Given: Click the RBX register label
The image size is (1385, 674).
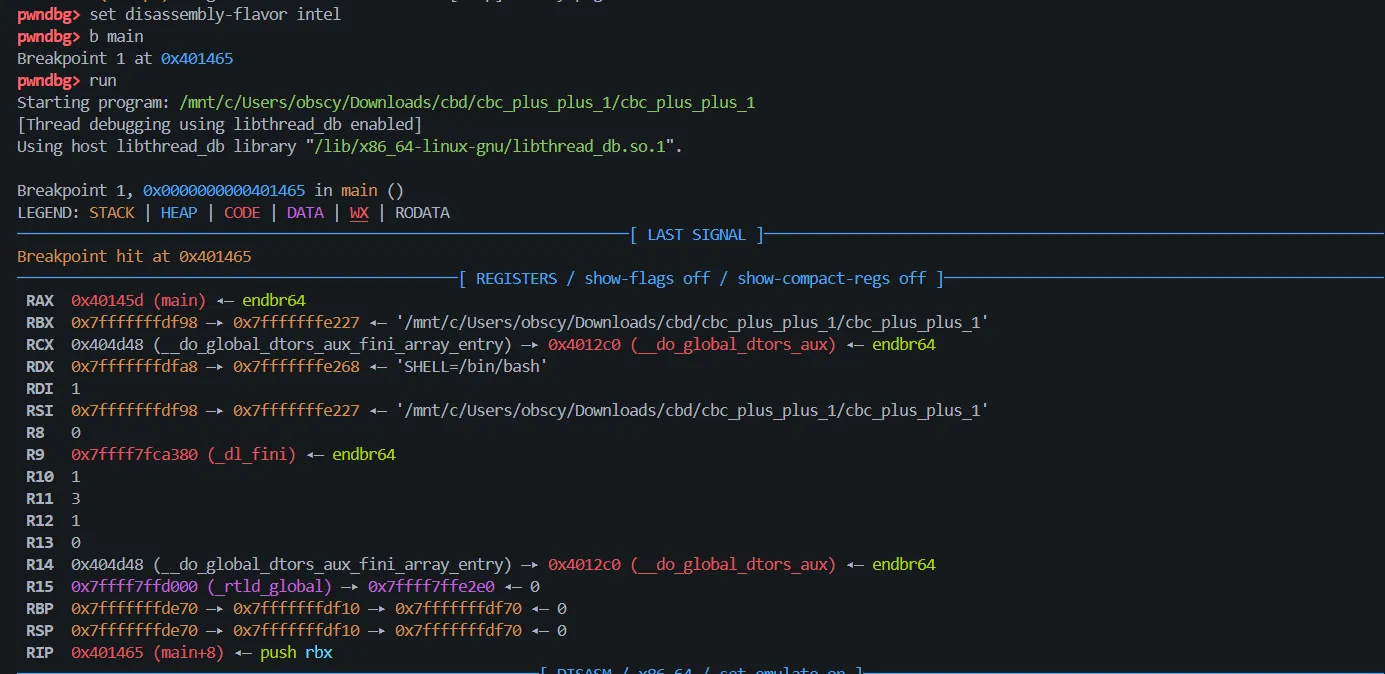Looking at the screenshot, I should click(40, 323).
